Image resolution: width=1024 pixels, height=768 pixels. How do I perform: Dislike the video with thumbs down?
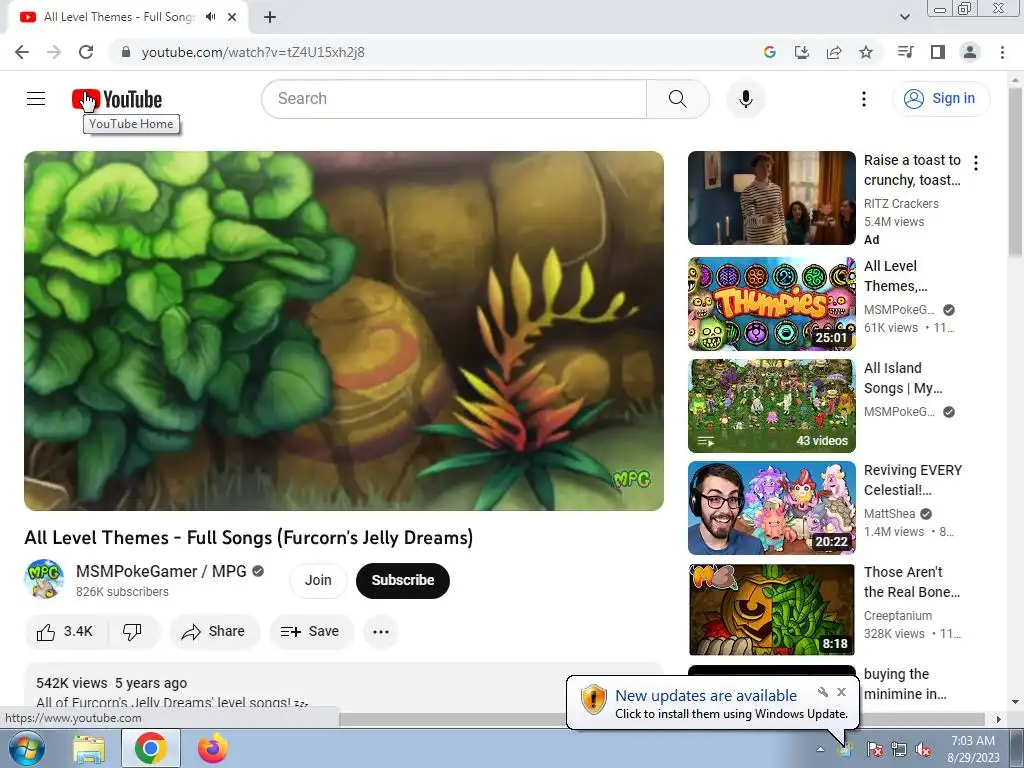[x=133, y=632]
